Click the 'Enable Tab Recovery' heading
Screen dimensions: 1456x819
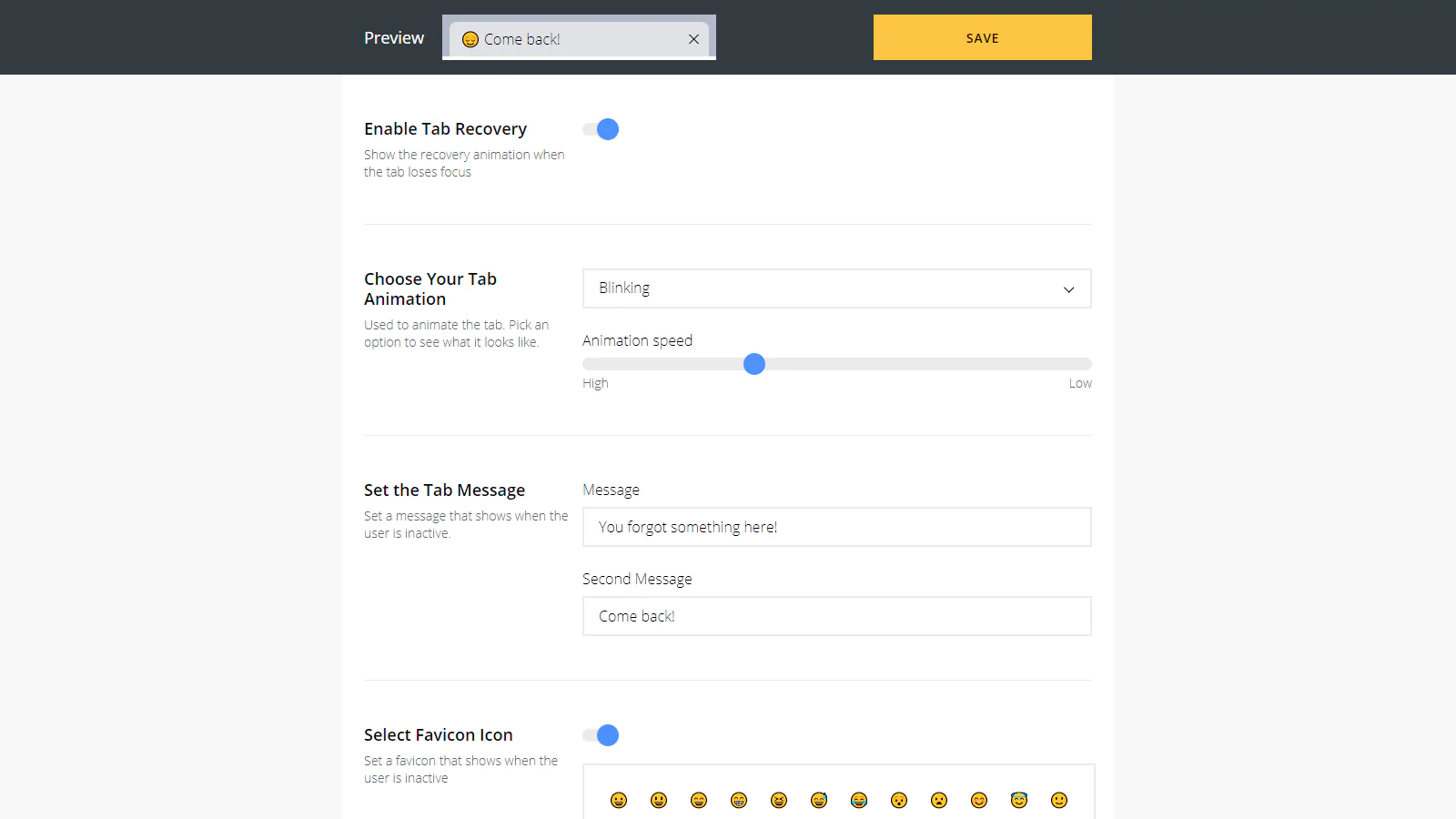(445, 129)
